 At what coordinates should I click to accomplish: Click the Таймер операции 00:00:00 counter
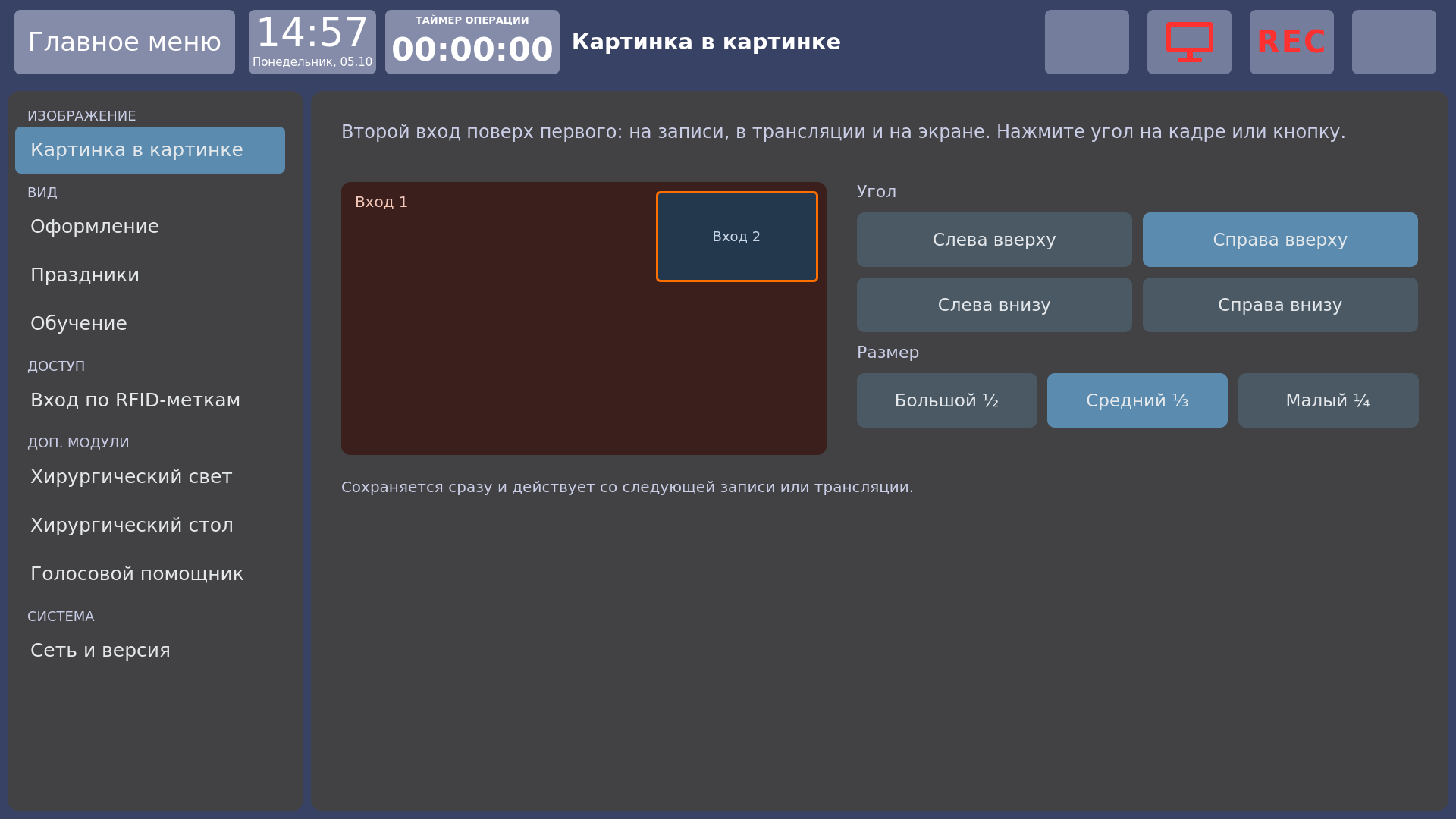(x=472, y=42)
